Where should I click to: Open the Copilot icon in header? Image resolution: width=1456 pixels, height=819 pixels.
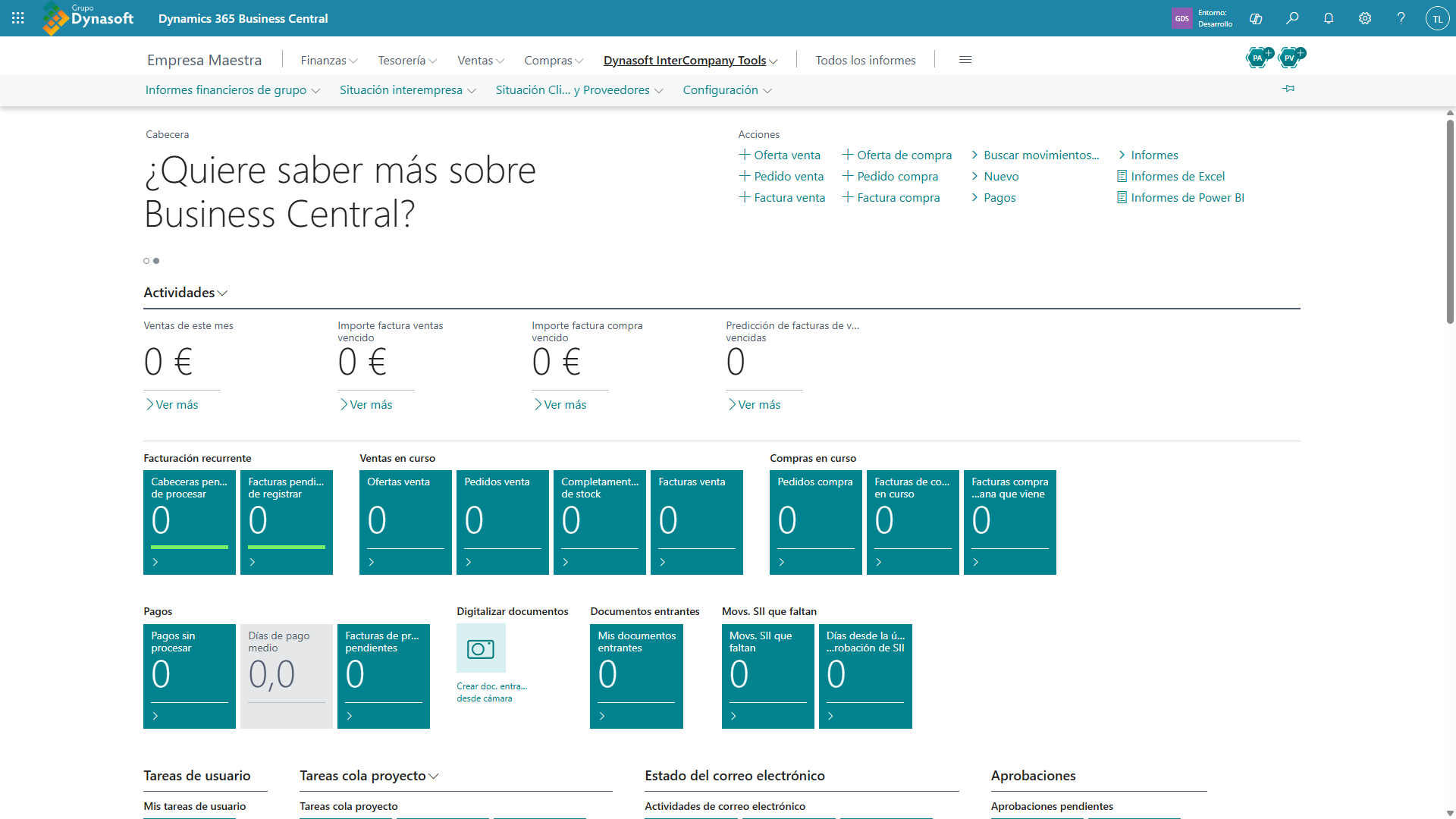click(1256, 18)
